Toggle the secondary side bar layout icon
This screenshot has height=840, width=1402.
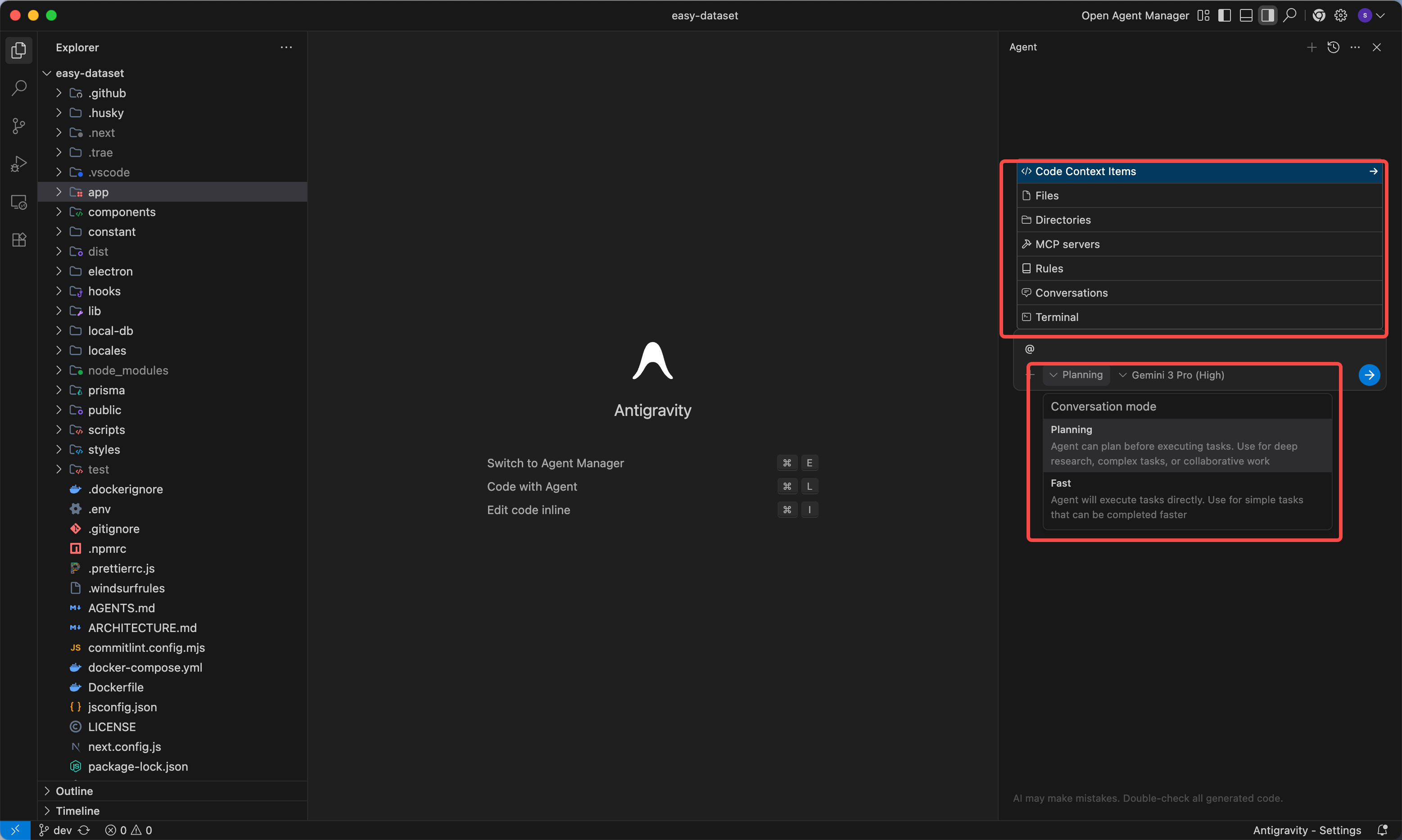pyautogui.click(x=1267, y=16)
